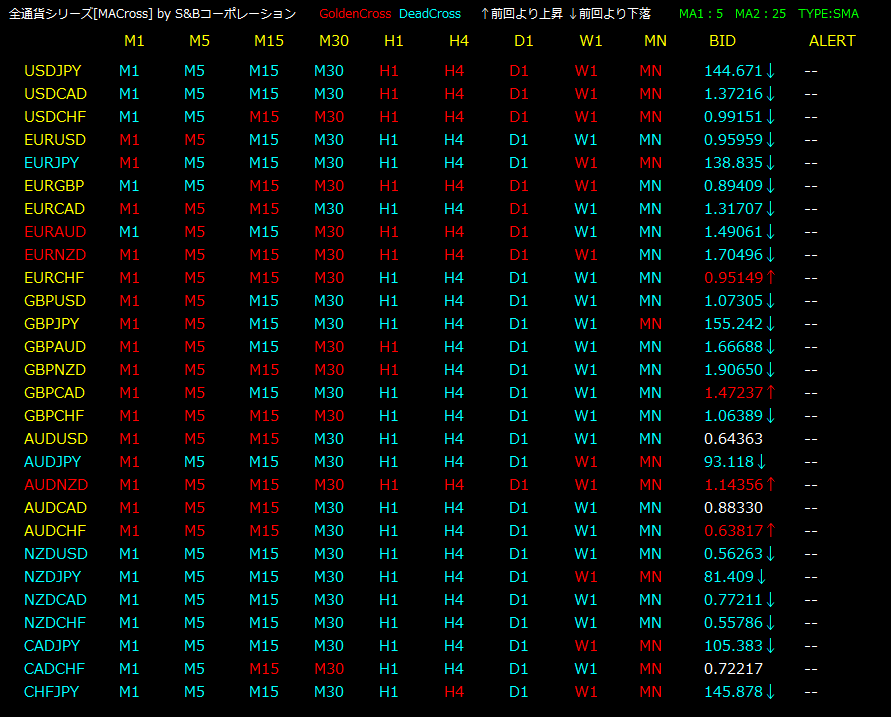Viewport: 891px width, 717px height.
Task: Click the red GoldenCross legend label
Action: pyautogui.click(x=355, y=14)
